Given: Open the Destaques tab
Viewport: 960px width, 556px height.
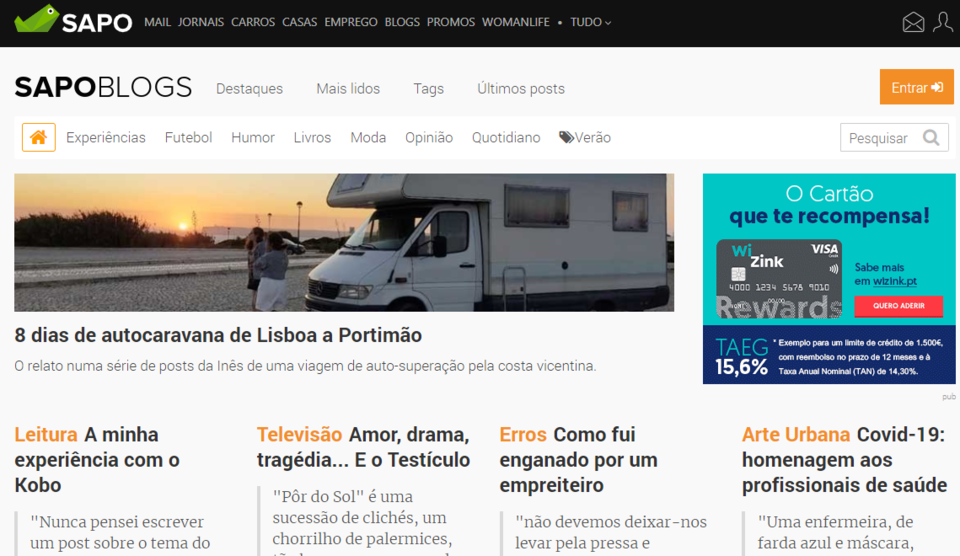Looking at the screenshot, I should click(x=249, y=89).
